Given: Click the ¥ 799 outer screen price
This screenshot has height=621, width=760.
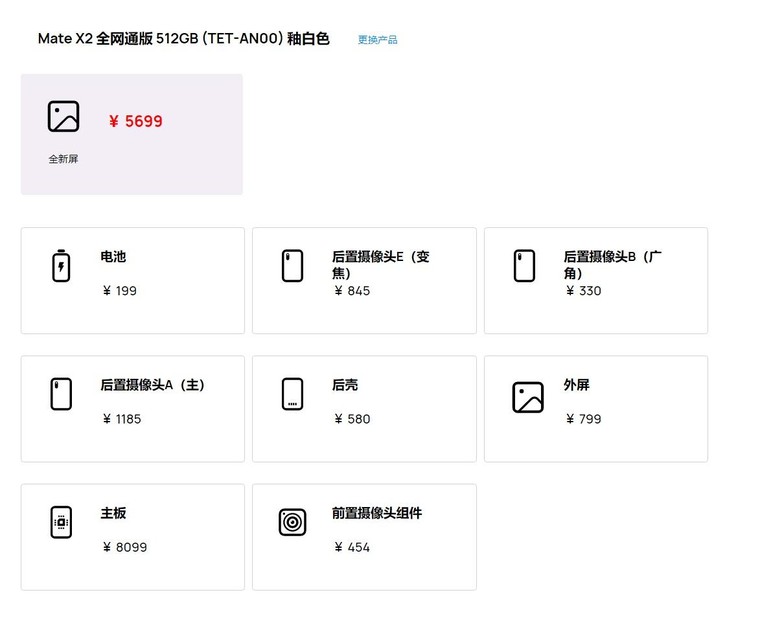Looking at the screenshot, I should pos(583,419).
